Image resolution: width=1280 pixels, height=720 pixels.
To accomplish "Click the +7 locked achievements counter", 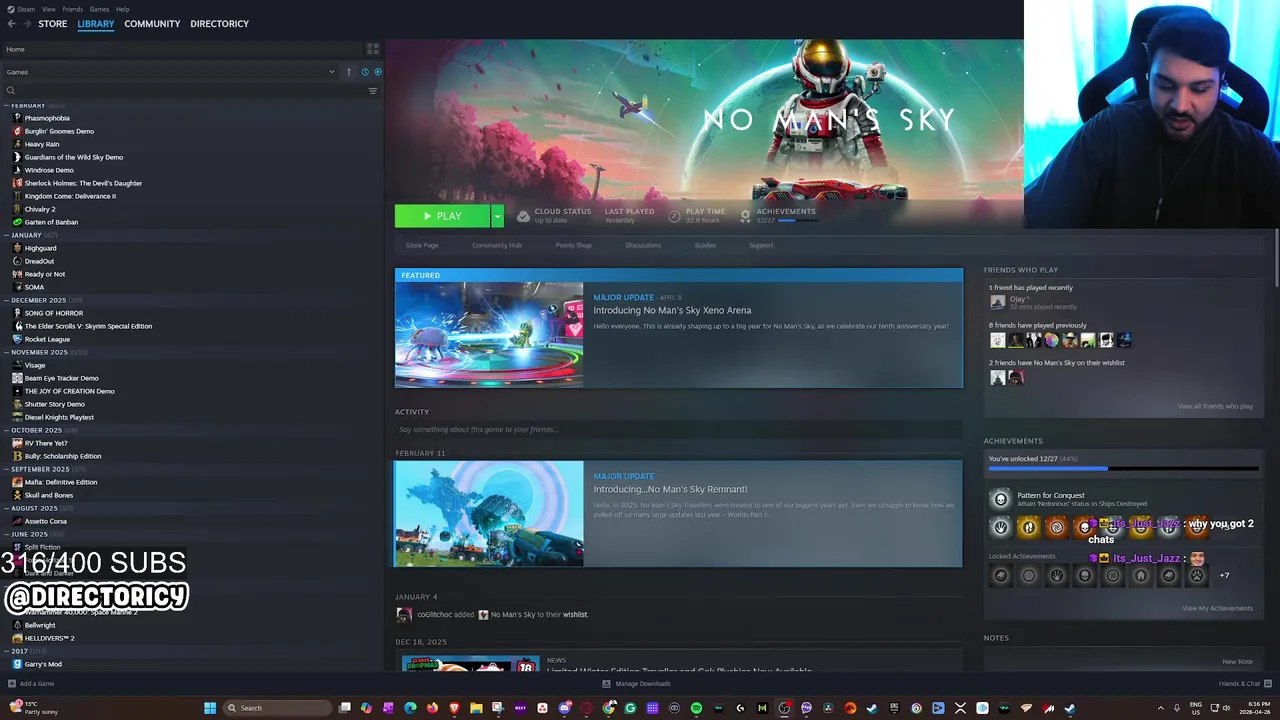I will pyautogui.click(x=1224, y=575).
